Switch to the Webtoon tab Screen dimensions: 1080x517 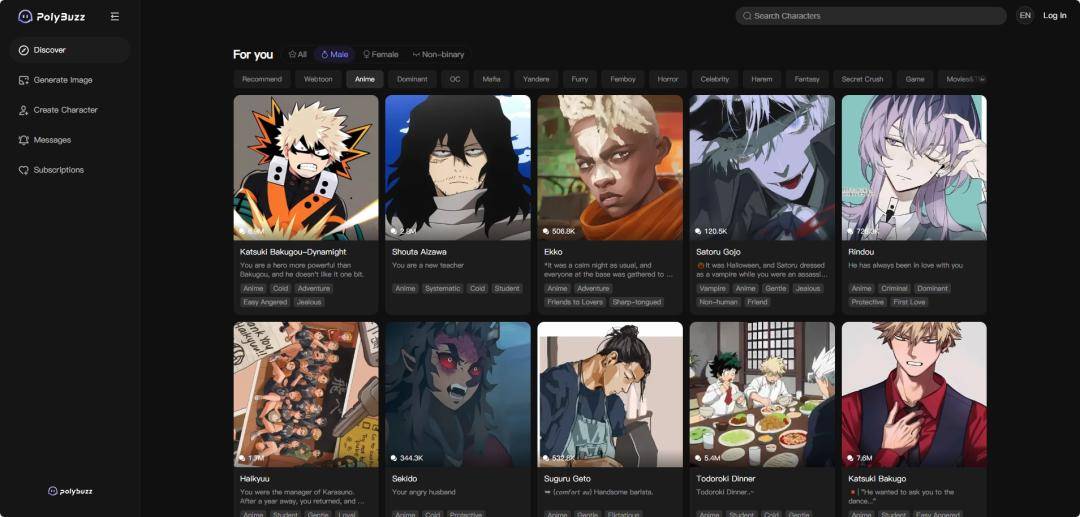tap(318, 79)
